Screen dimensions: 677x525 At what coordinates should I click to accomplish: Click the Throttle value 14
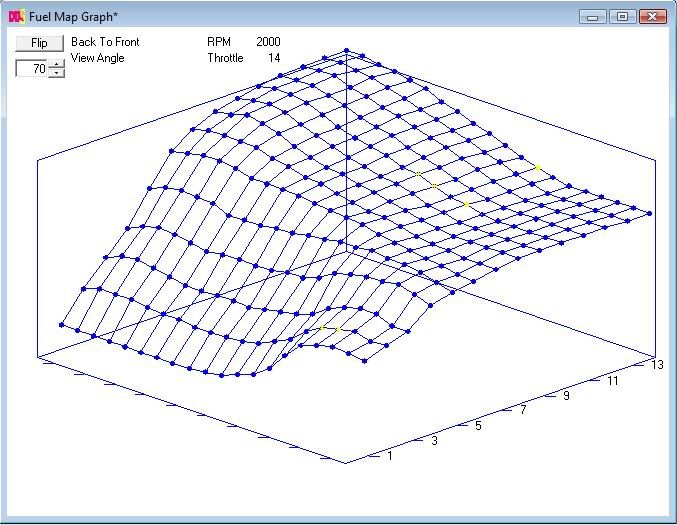click(274, 58)
